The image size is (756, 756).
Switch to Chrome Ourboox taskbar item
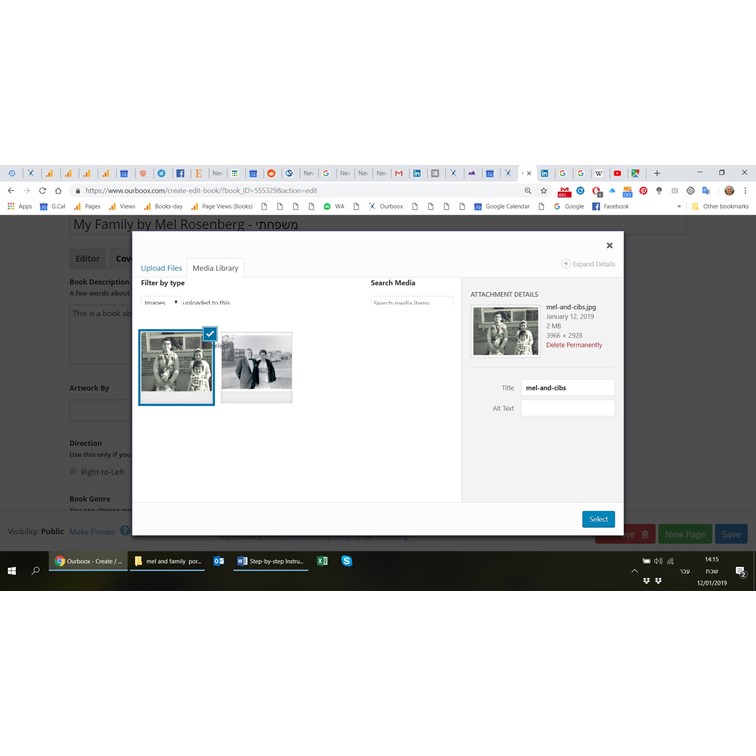click(88, 561)
